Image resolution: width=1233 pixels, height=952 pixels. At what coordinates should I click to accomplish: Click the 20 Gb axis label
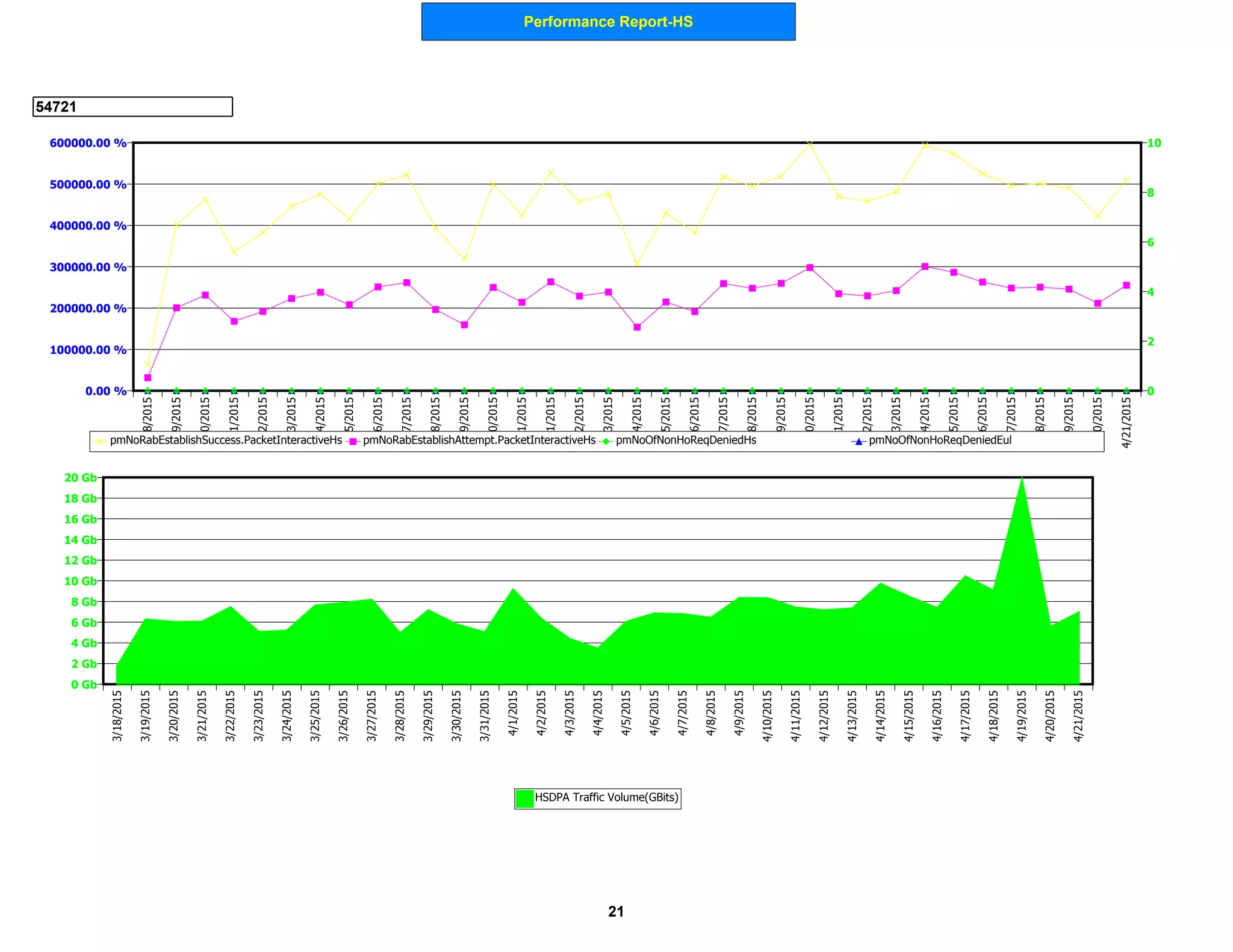[80, 478]
